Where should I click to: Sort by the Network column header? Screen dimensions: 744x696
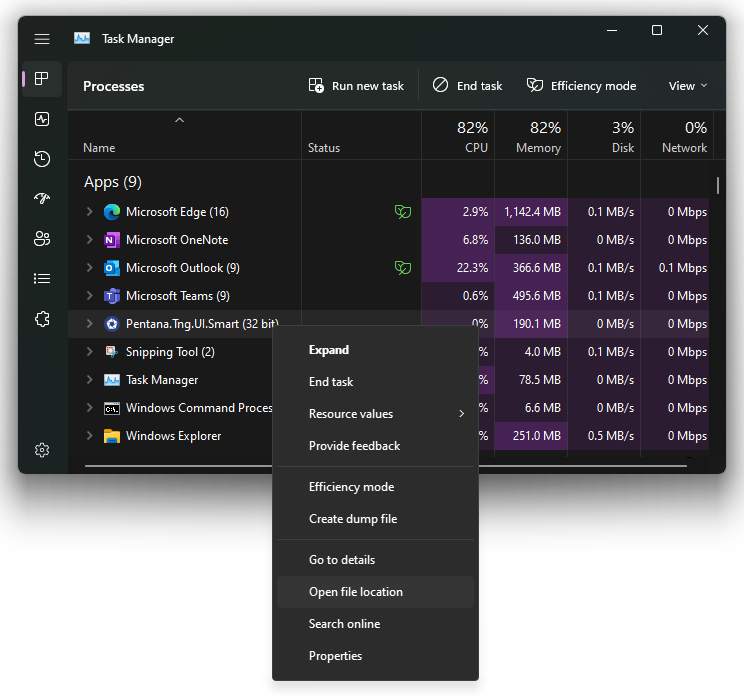tap(677, 135)
